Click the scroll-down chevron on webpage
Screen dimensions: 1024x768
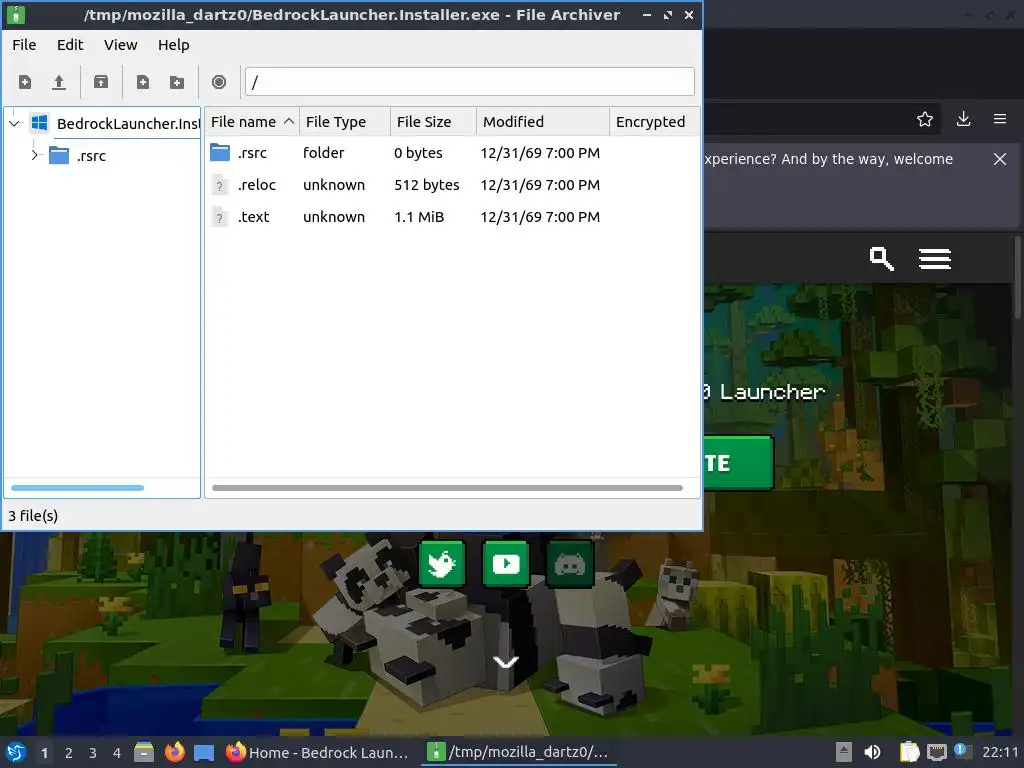pyautogui.click(x=505, y=662)
